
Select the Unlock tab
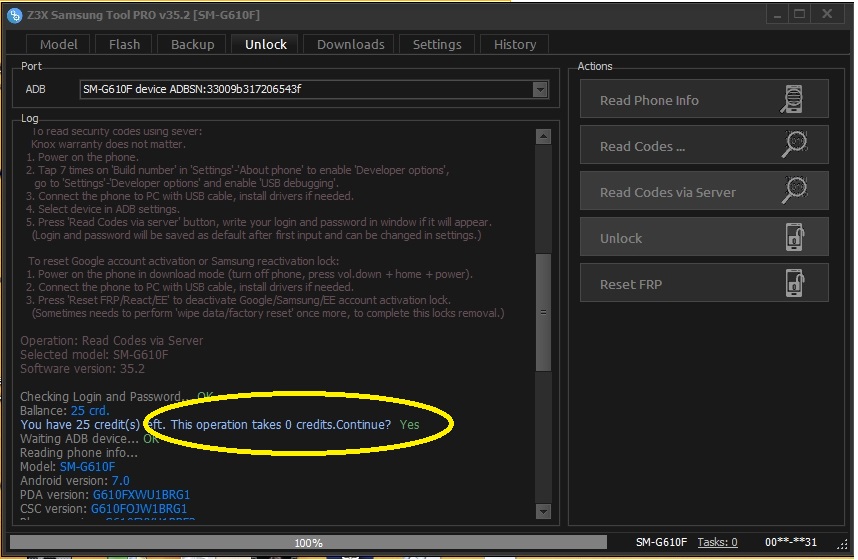pos(265,44)
